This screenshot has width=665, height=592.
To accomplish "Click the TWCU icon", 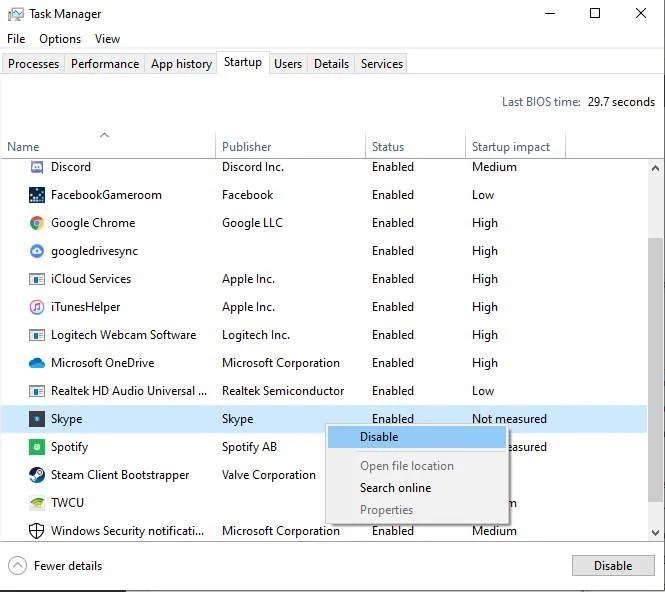I will (37, 503).
